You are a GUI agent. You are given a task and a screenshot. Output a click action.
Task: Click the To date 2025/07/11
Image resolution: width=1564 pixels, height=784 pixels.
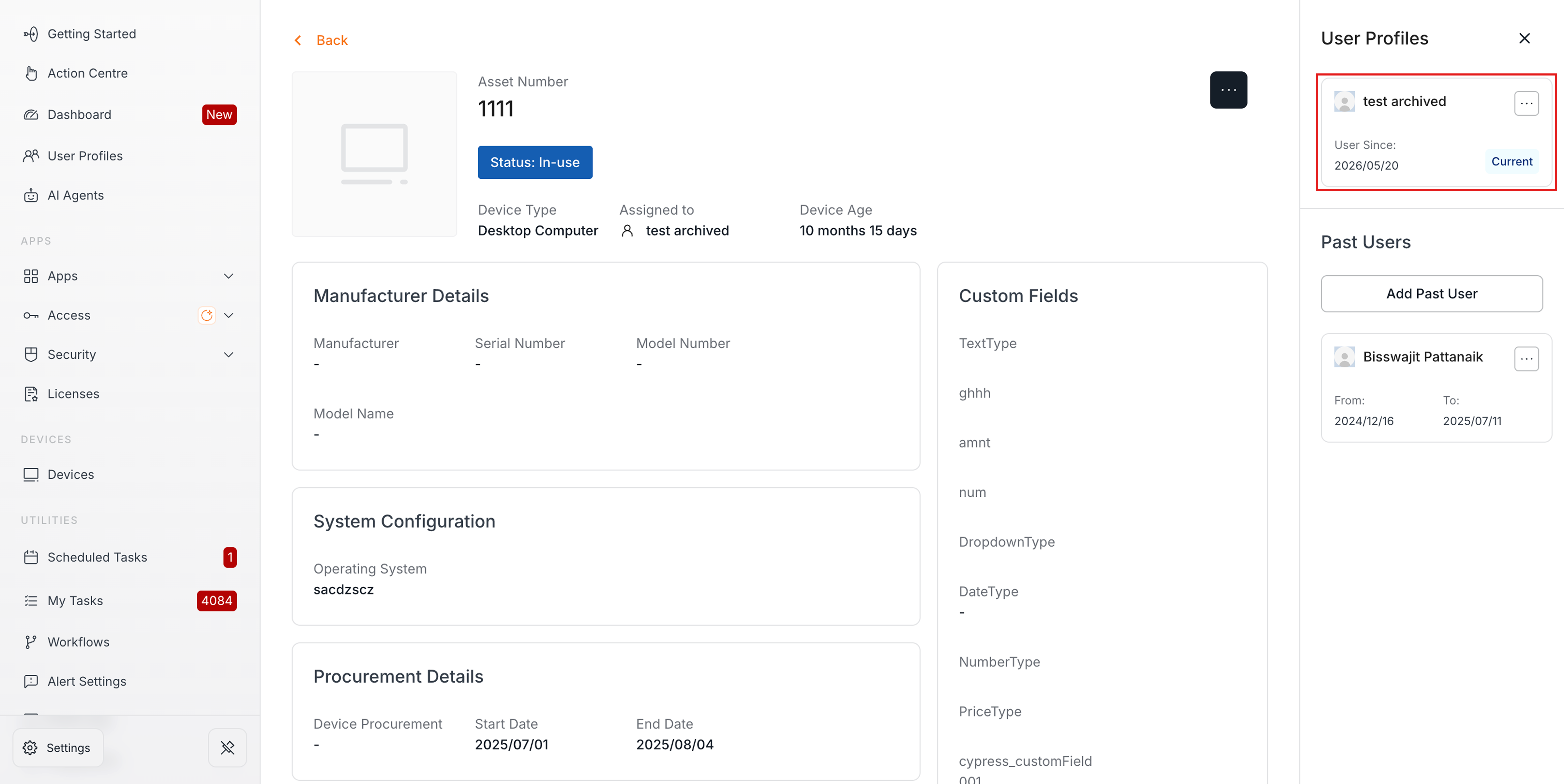1472,421
